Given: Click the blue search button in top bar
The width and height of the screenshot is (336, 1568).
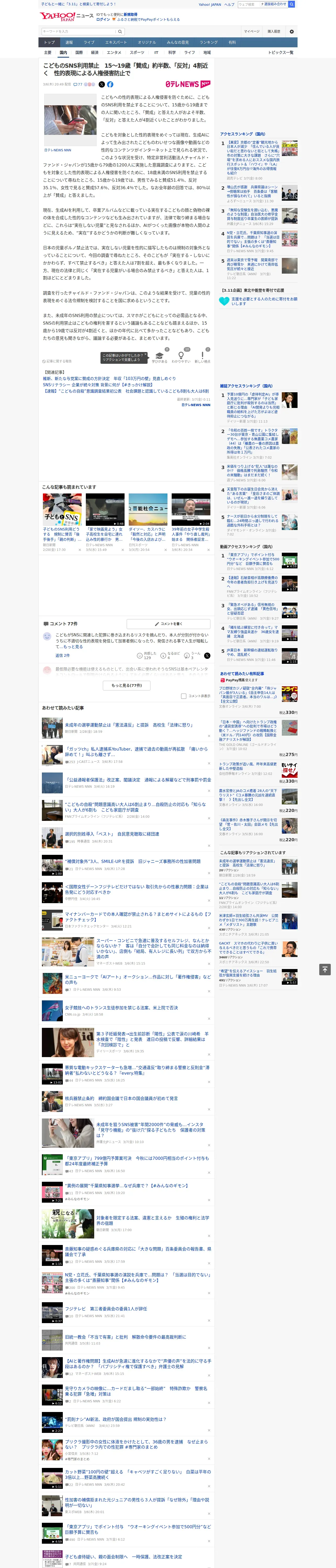Looking at the screenshot, I should click(292, 4).
